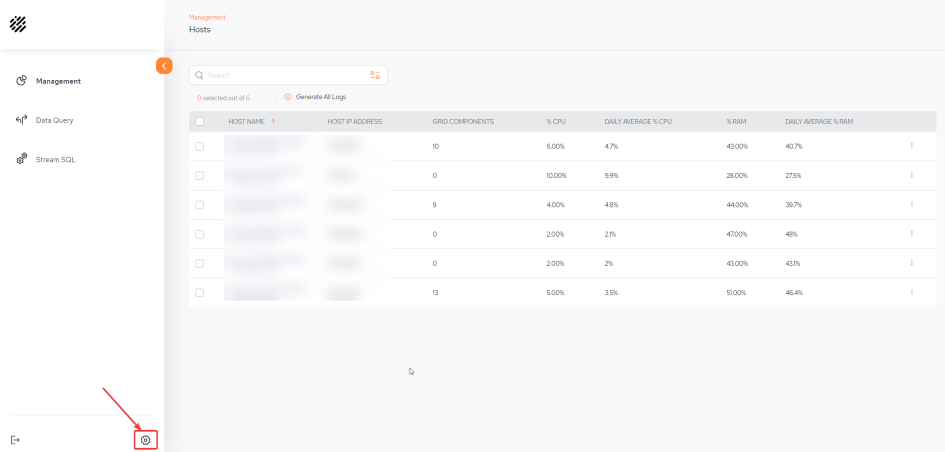Select the 48% daily RAM cell
The image size is (945, 452).
(791, 234)
